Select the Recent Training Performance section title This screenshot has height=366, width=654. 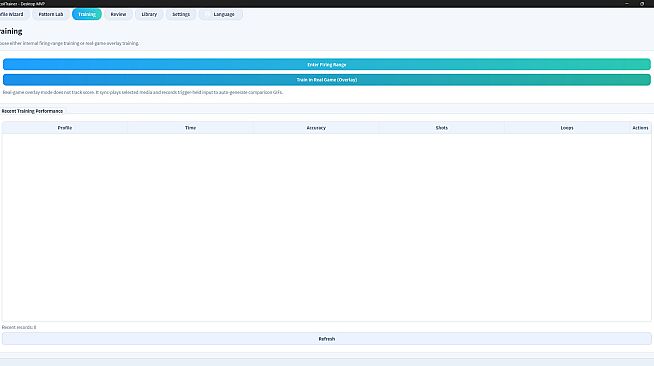click(x=32, y=111)
